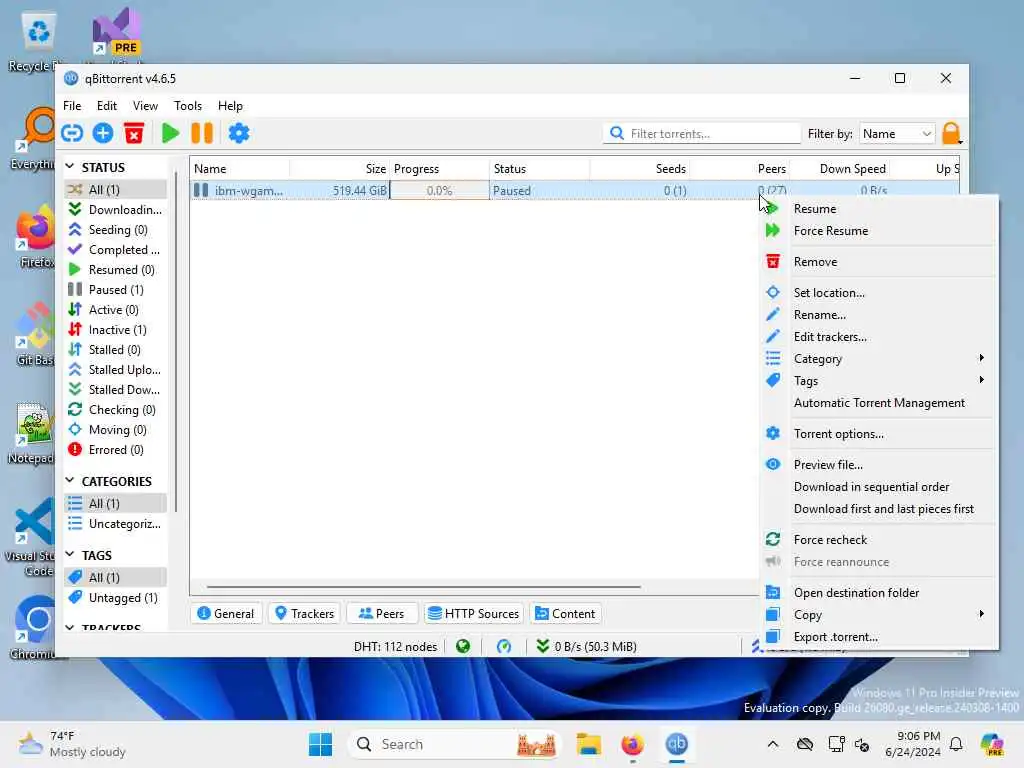The image size is (1024, 768).
Task: Click the orange Pause toolbar icon
Action: click(x=202, y=133)
